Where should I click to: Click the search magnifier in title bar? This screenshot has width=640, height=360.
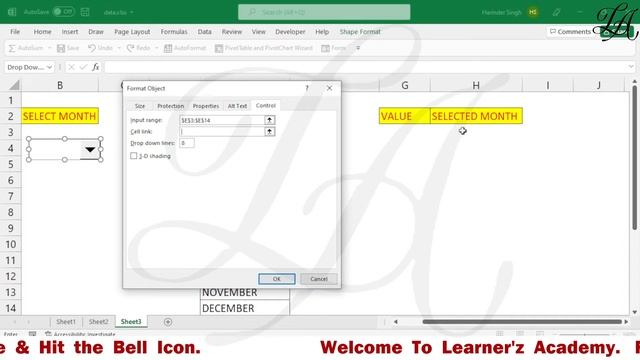click(252, 12)
